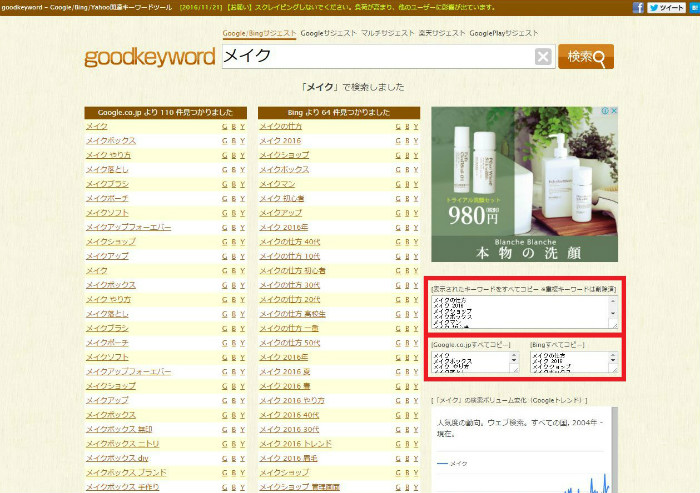
Task: Click G link in メイクの仕方 高校生 row
Action: pyautogui.click(x=398, y=314)
